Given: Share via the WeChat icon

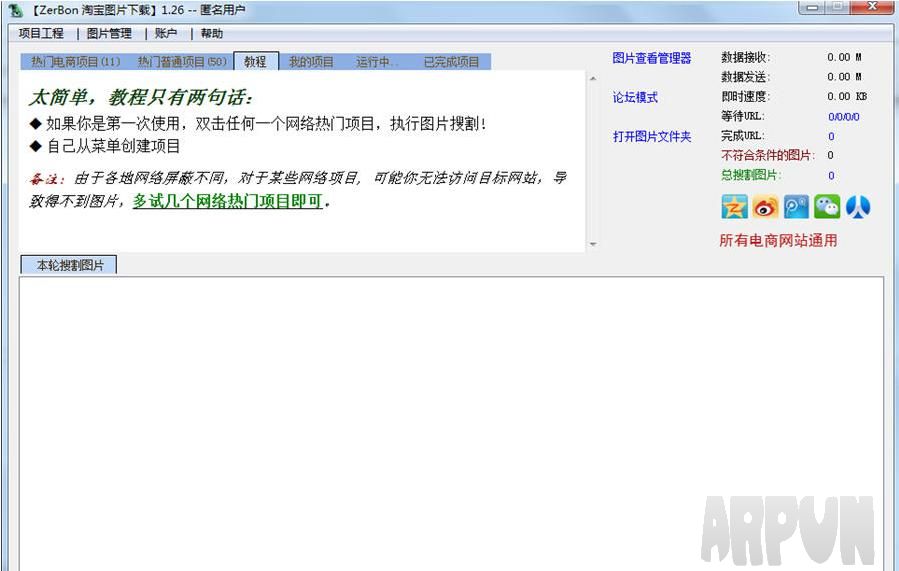Looking at the screenshot, I should [x=827, y=207].
